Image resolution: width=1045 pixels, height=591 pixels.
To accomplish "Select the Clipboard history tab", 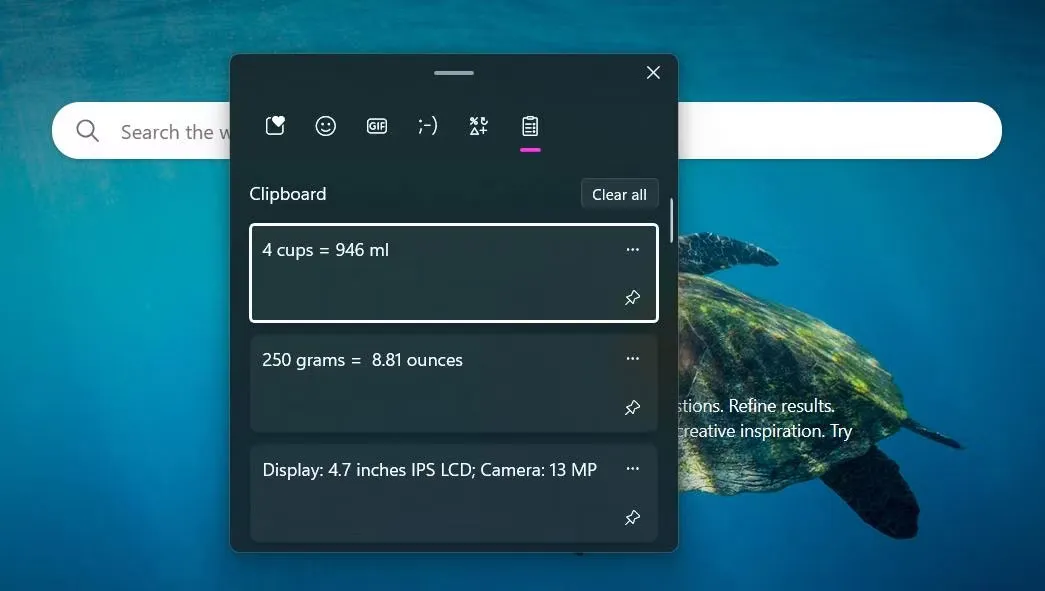I will click(x=530, y=126).
